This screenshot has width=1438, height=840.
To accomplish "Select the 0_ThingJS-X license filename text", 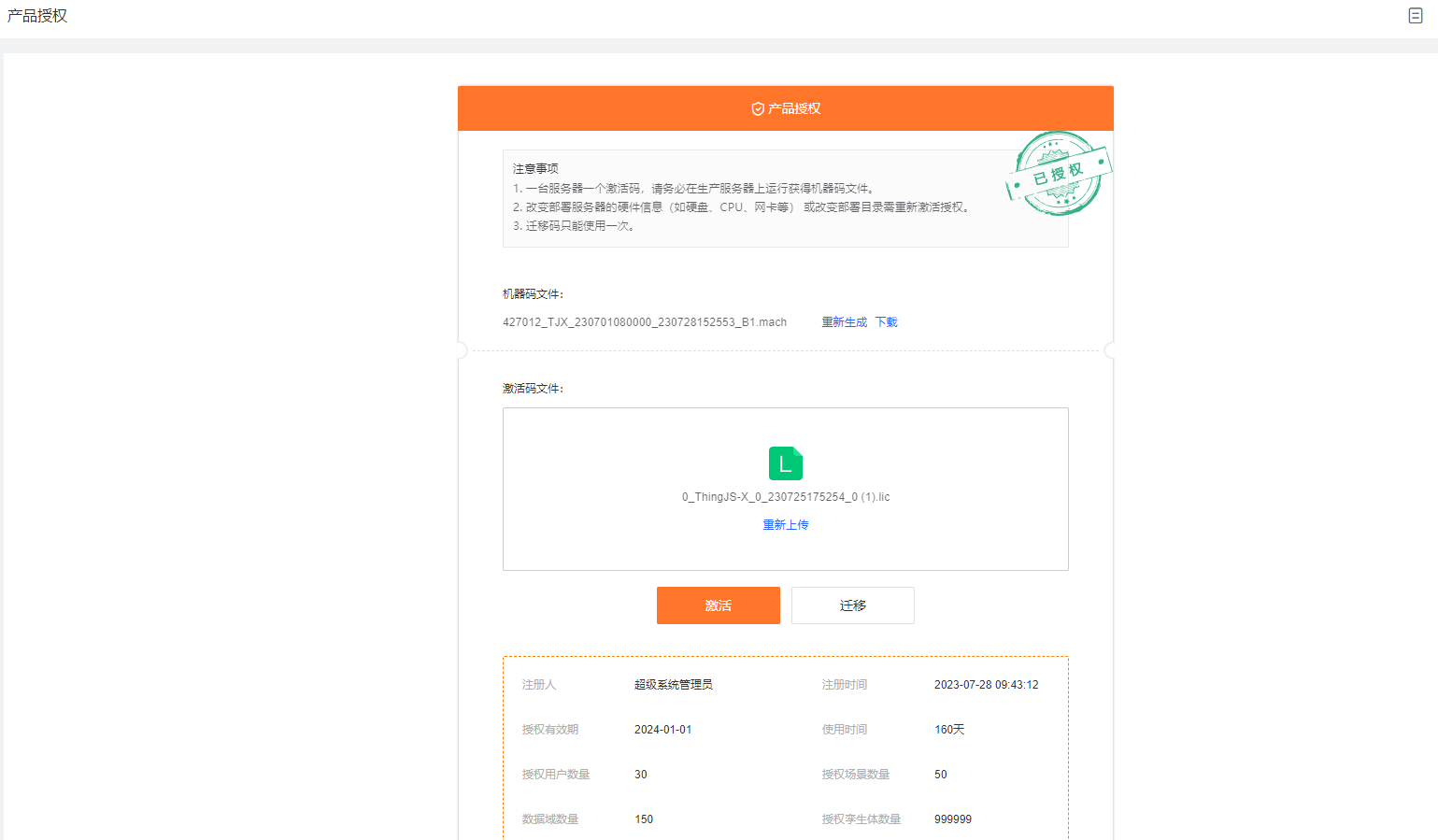I will pos(785,496).
